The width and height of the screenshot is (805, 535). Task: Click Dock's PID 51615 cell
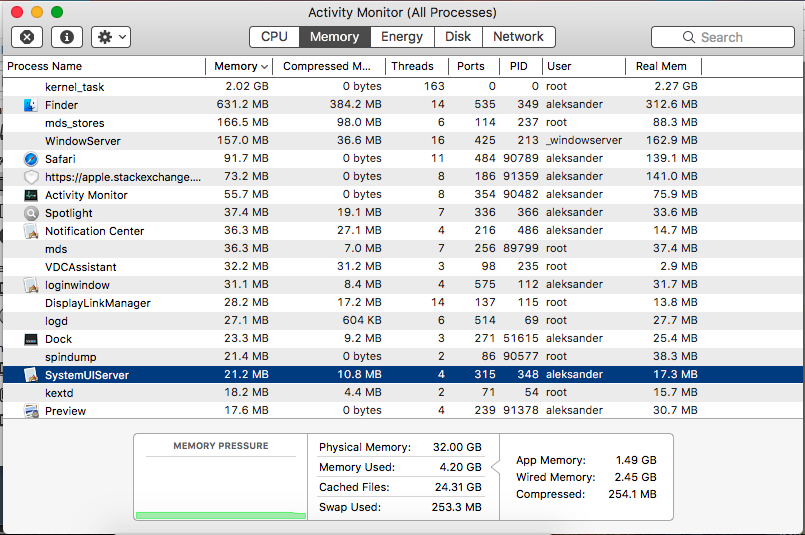[521, 338]
